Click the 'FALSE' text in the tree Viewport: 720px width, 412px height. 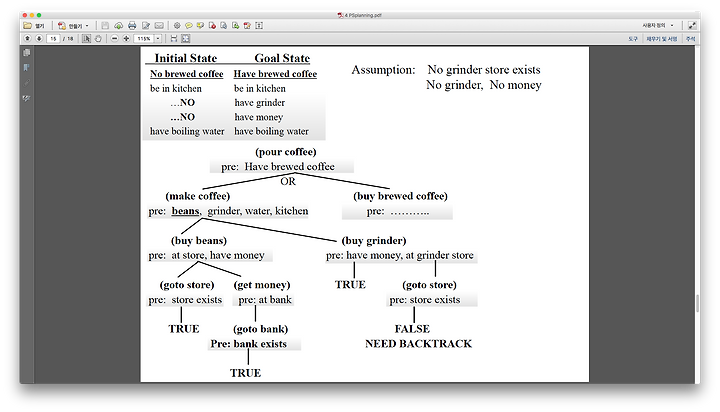point(412,329)
